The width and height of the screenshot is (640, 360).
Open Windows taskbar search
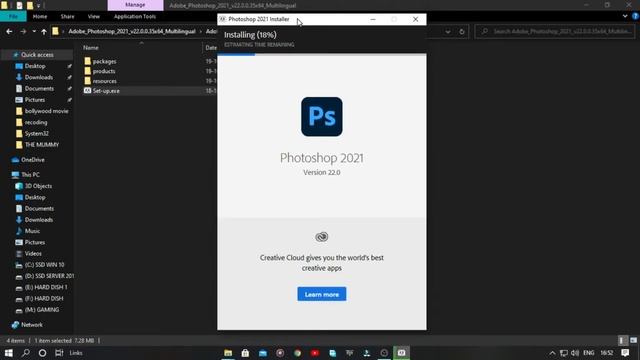(26, 353)
